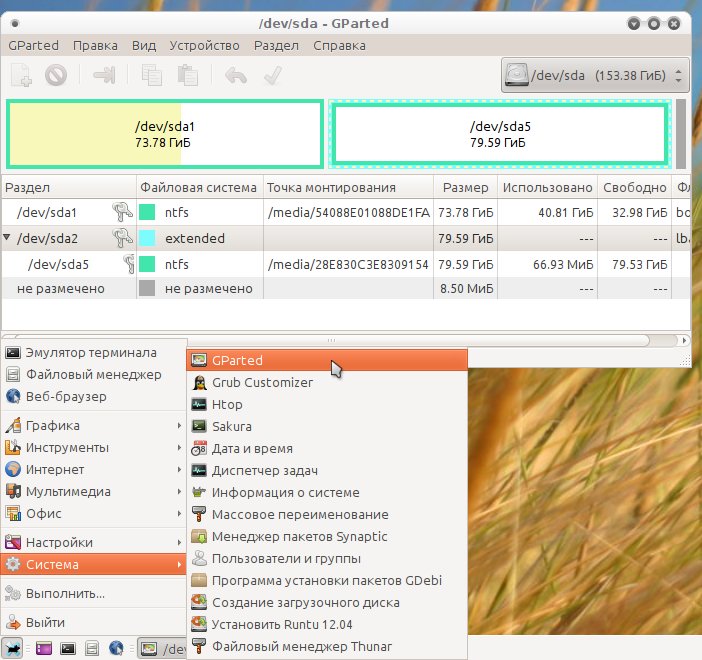Sort by the Файловая система column header

[x=200, y=187]
